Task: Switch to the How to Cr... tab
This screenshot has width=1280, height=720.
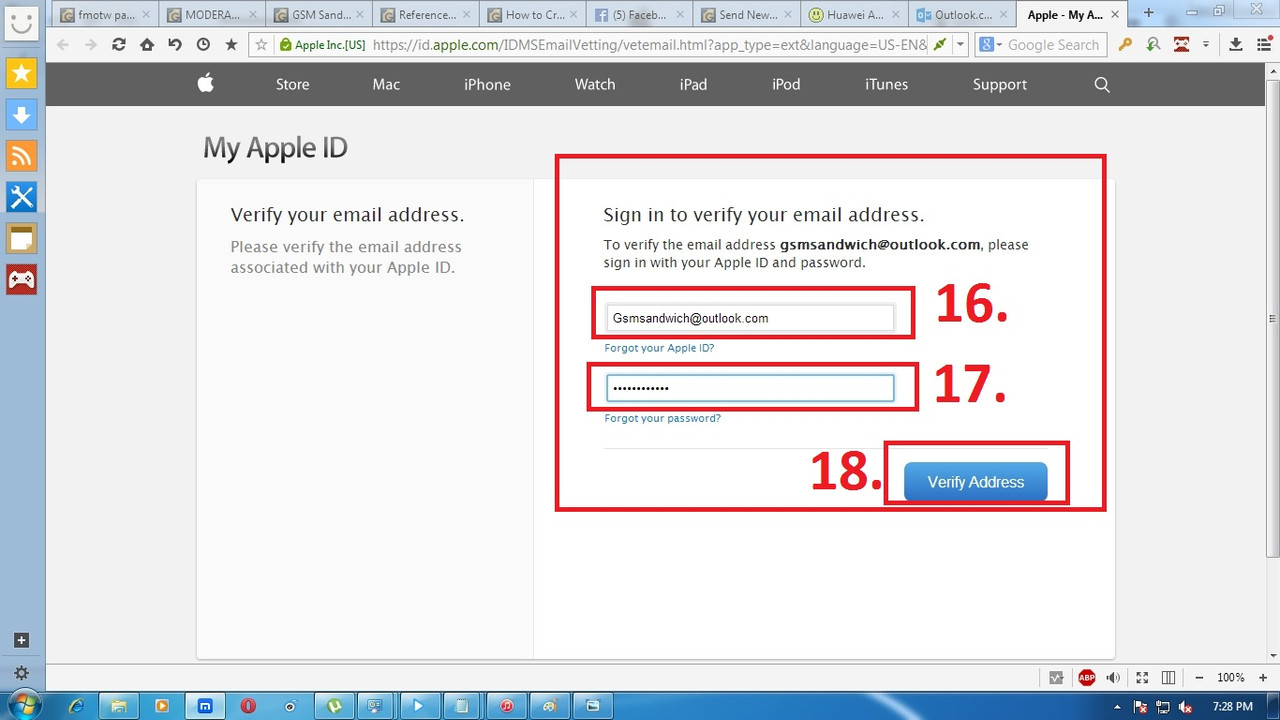Action: pyautogui.click(x=532, y=15)
